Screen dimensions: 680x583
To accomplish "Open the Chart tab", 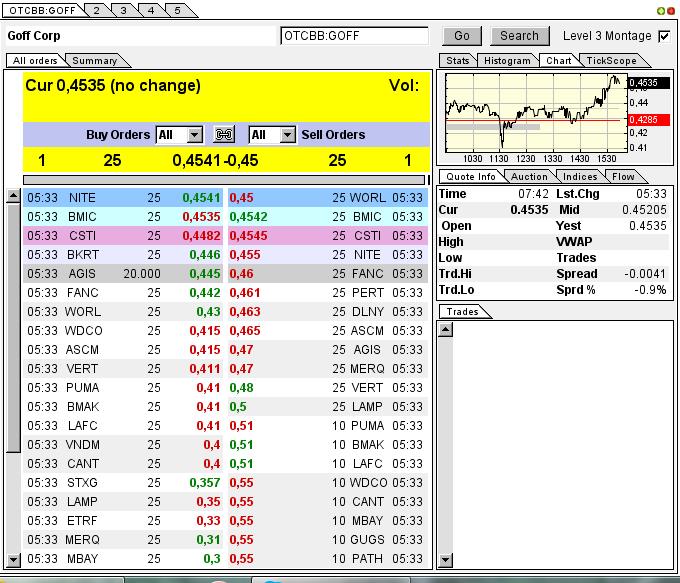I will tap(559, 60).
